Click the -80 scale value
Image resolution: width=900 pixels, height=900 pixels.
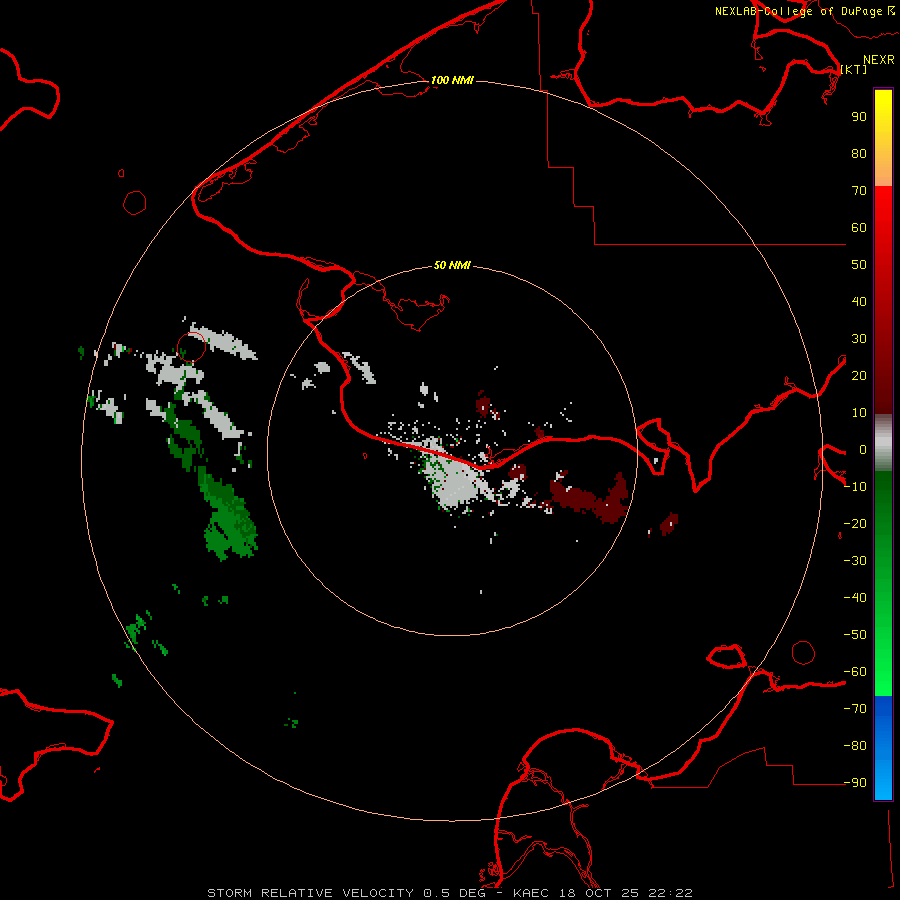click(855, 746)
